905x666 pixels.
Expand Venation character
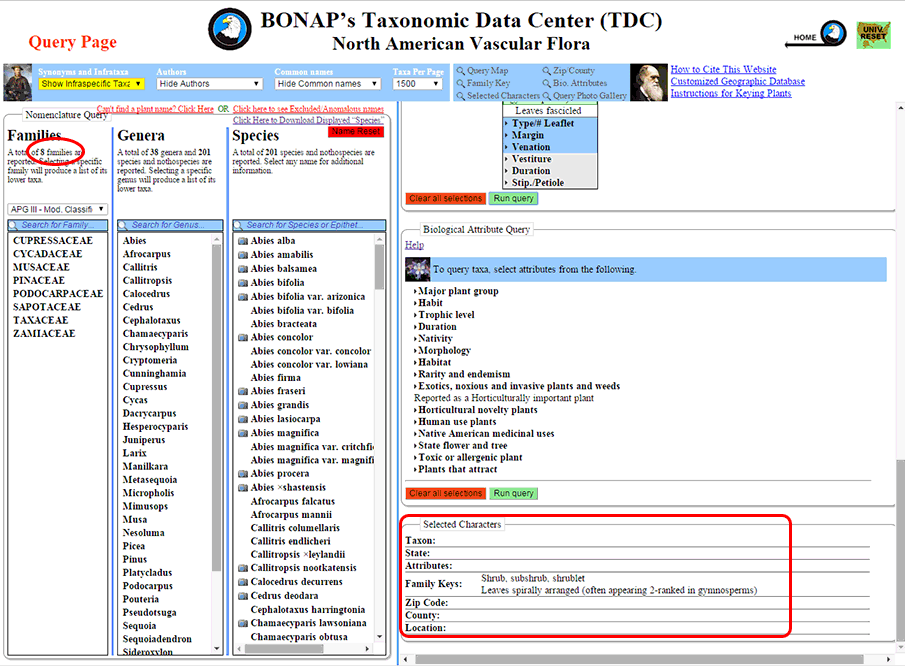530,147
